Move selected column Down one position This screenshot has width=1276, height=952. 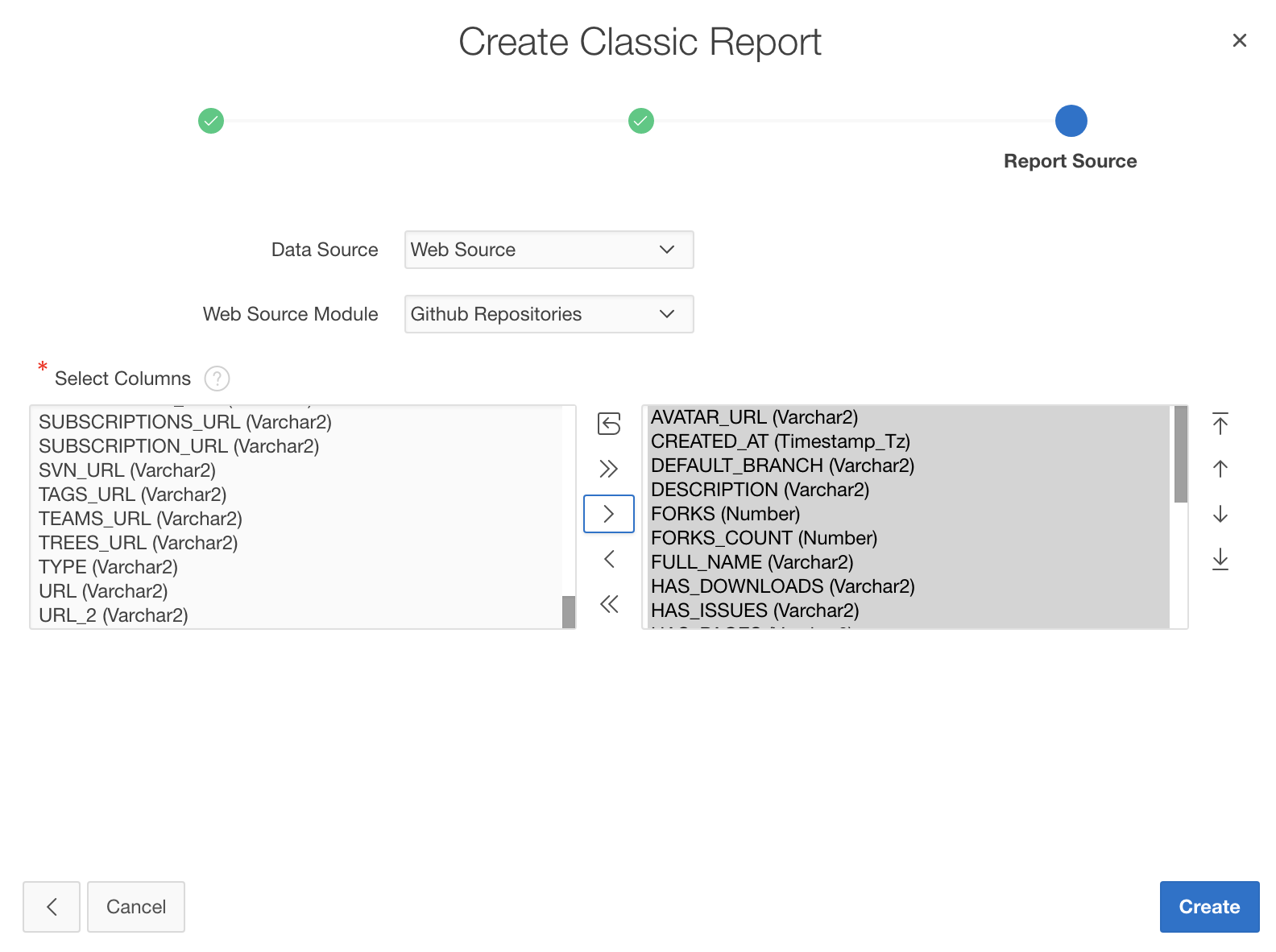(1220, 514)
